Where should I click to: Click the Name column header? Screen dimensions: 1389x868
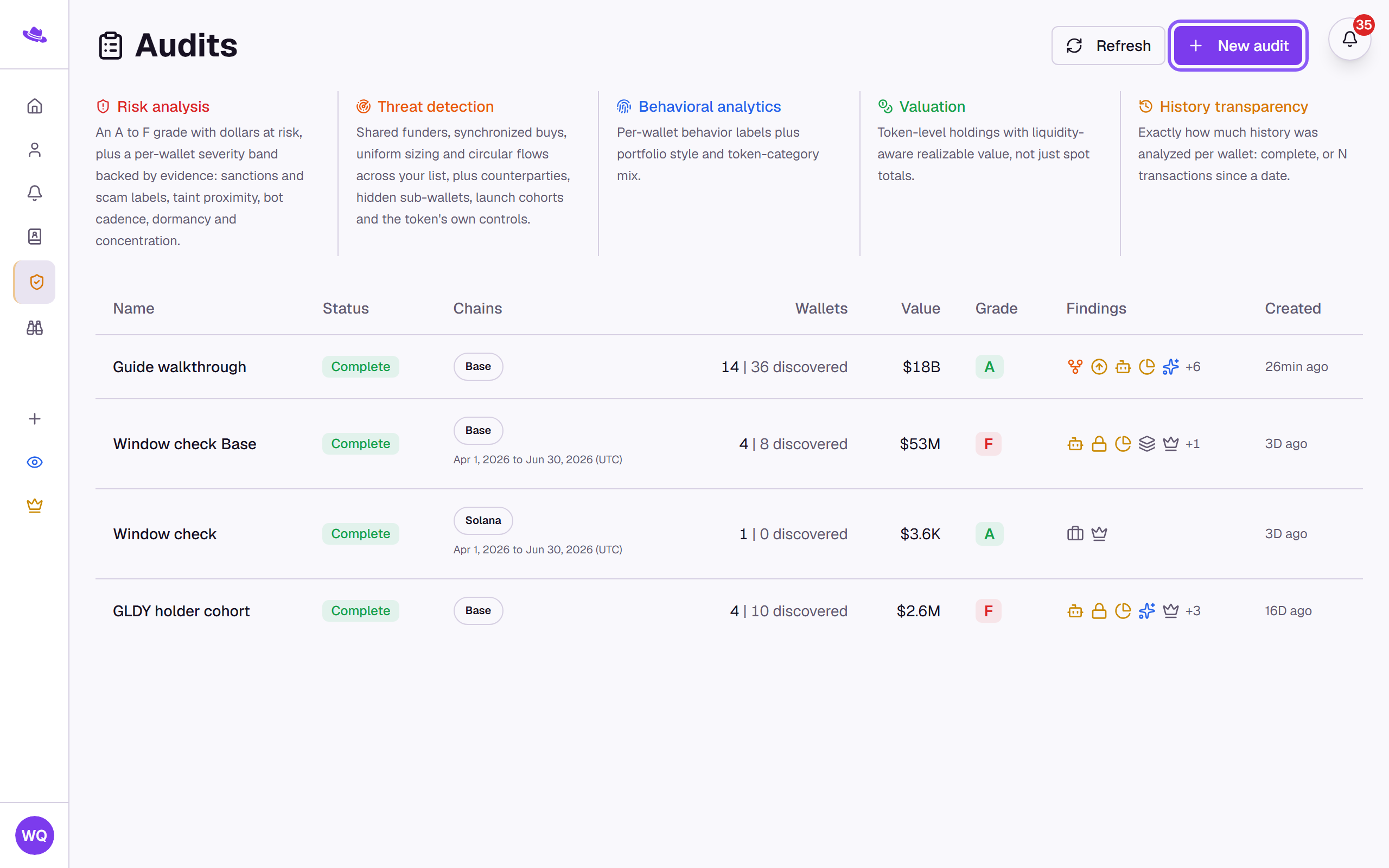click(133, 308)
